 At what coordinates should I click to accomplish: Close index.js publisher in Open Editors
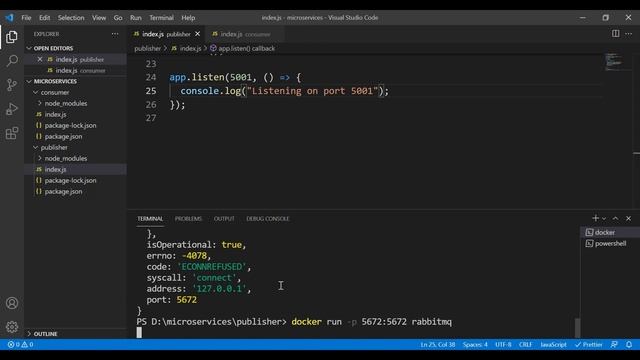click(x=40, y=60)
